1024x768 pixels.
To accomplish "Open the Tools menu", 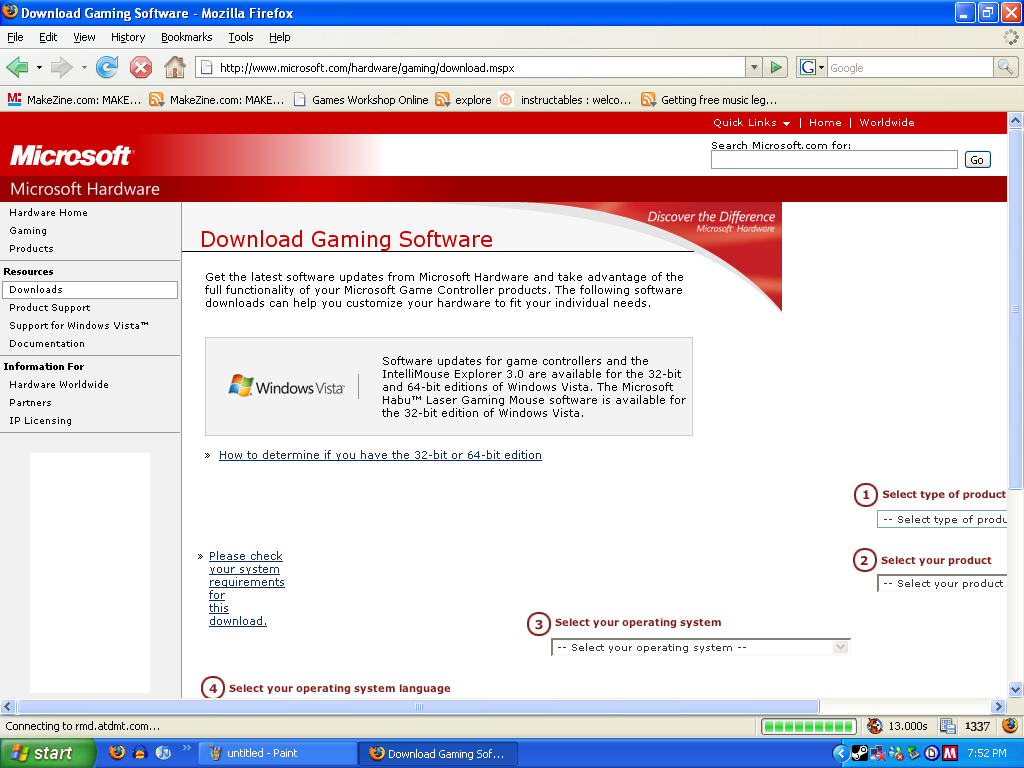I will click(x=240, y=37).
